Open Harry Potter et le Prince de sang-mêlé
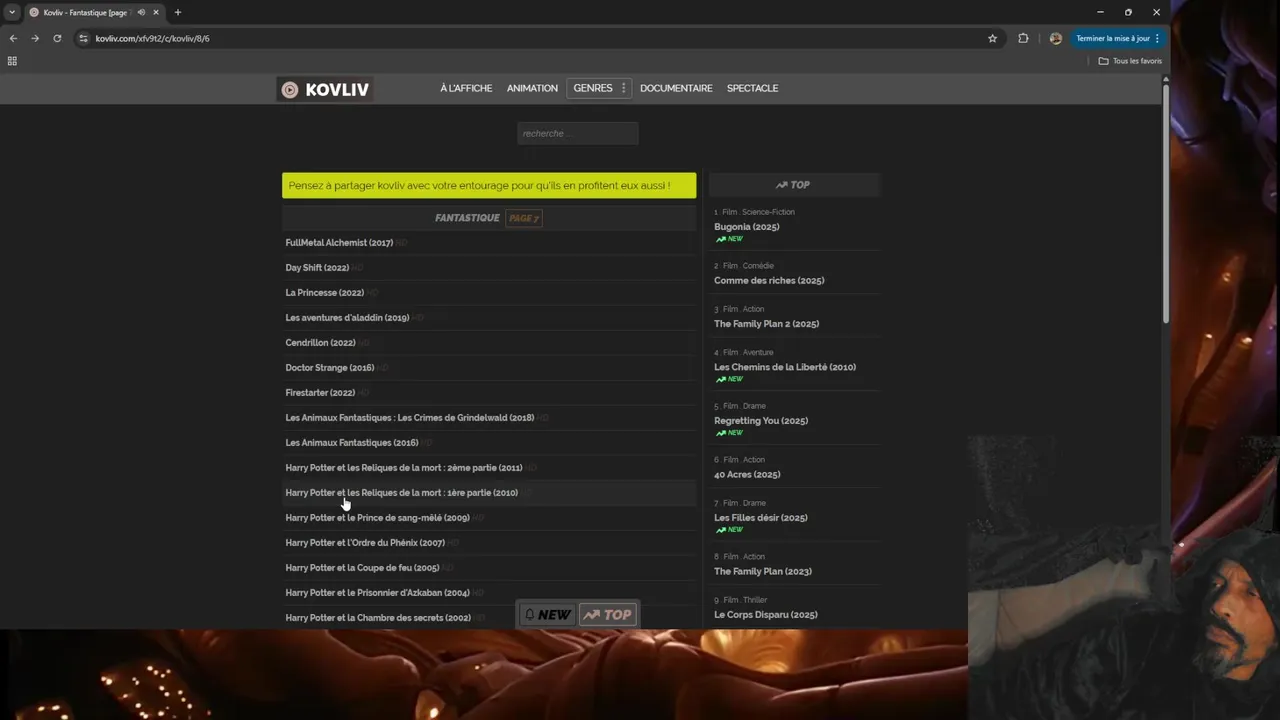Screen dimensions: 1280x720 [x=377, y=518]
